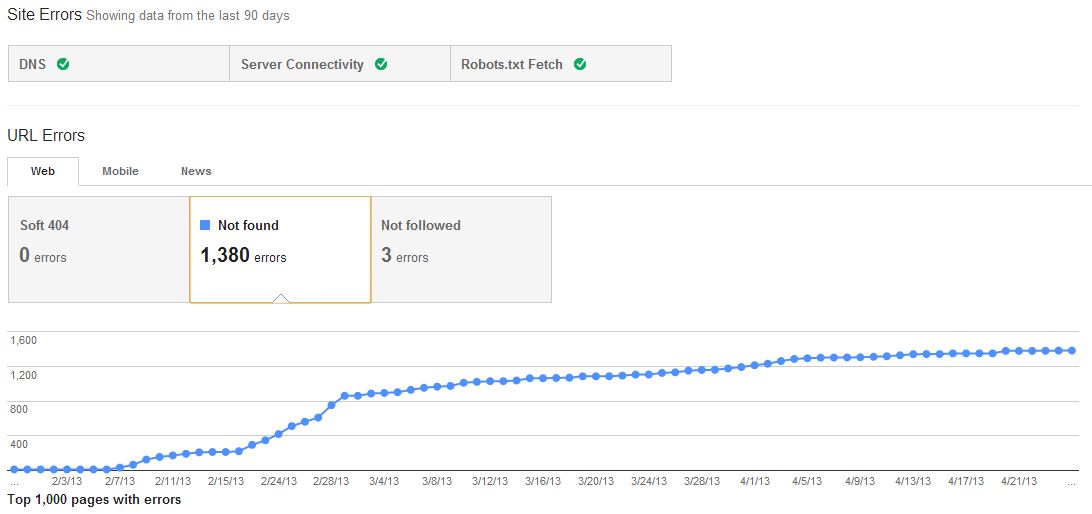Open the DNS site errors box

[x=118, y=64]
